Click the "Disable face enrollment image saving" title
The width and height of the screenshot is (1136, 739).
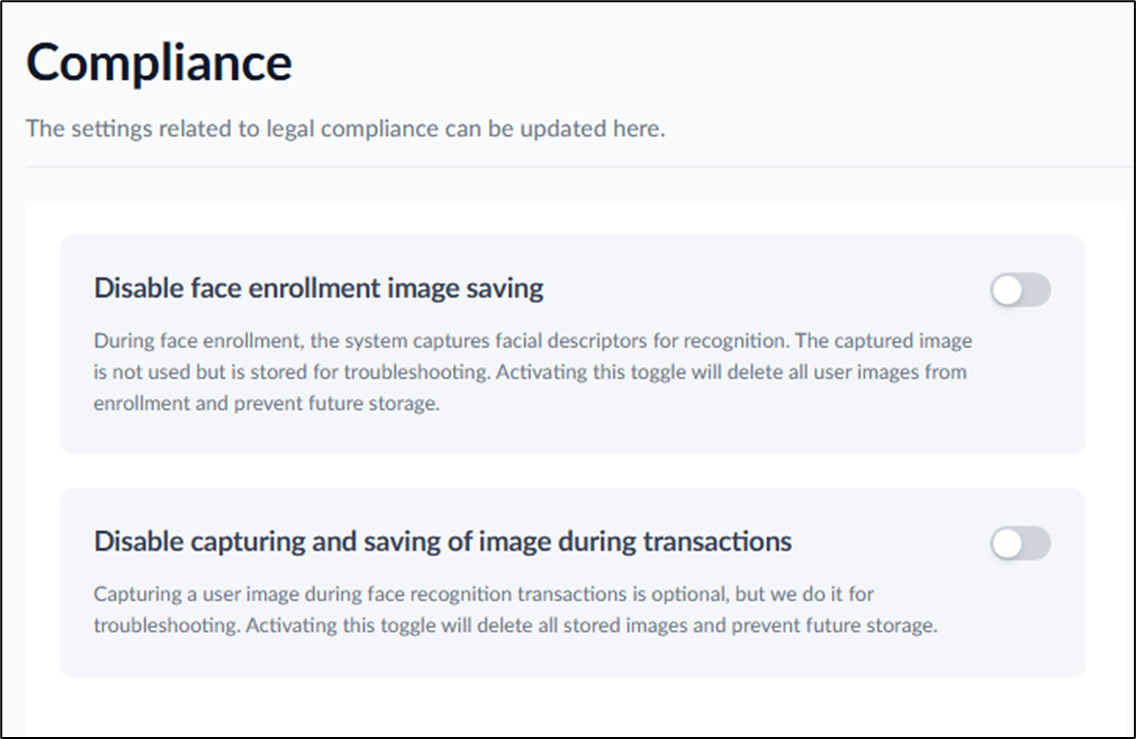tap(319, 288)
